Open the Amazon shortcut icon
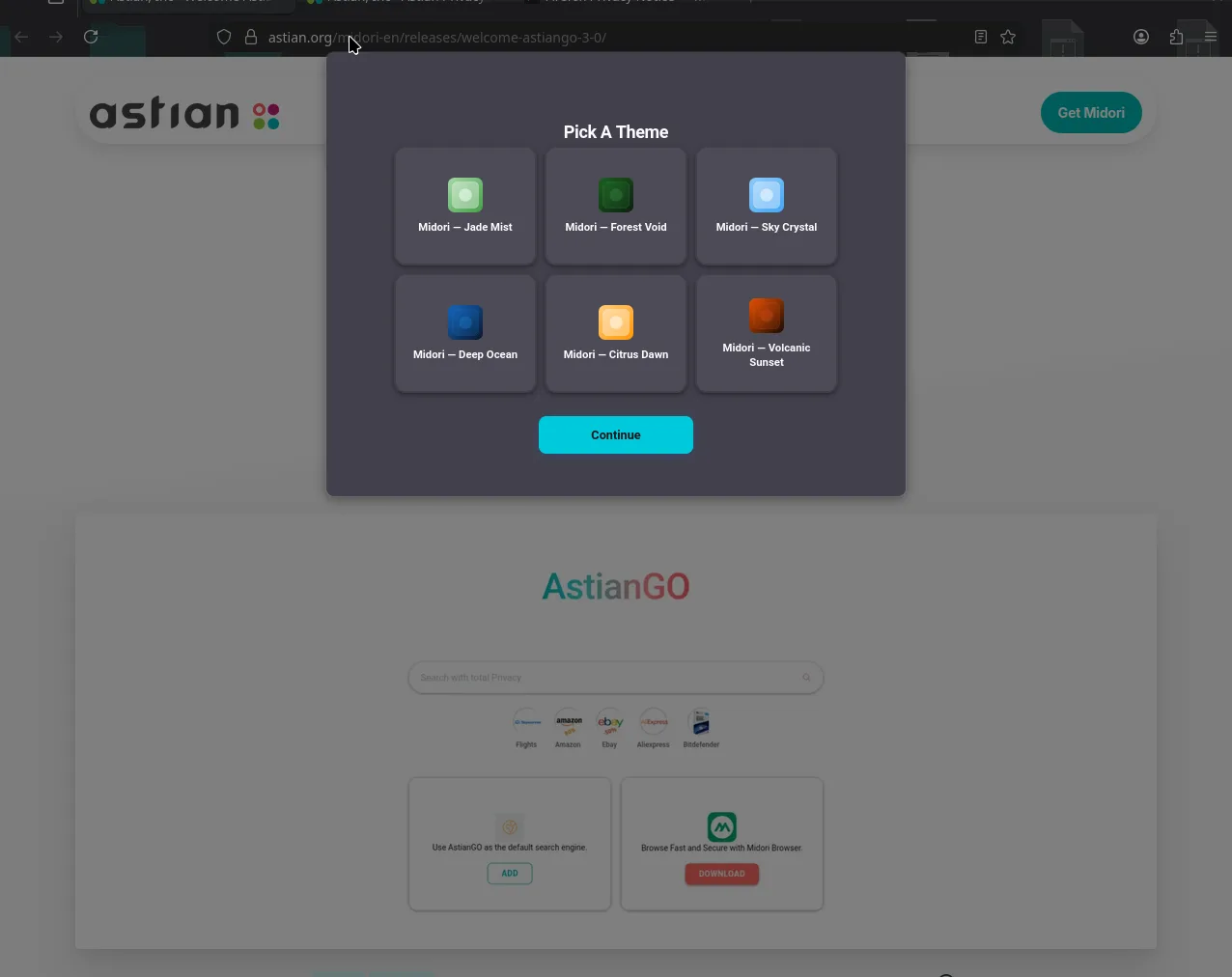 (x=569, y=722)
